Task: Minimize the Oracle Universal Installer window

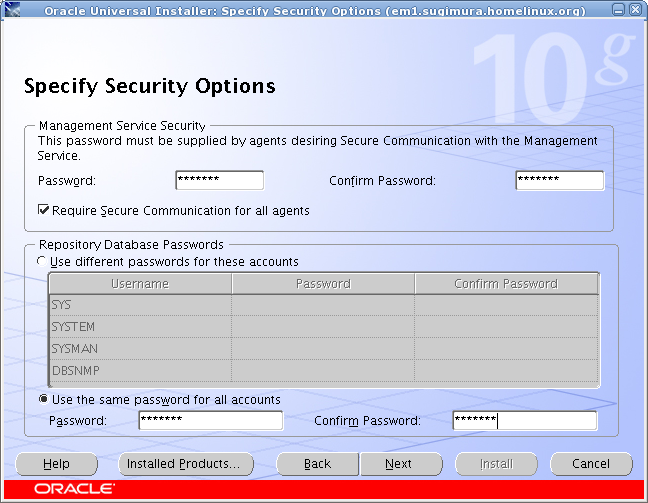Action: [618, 10]
